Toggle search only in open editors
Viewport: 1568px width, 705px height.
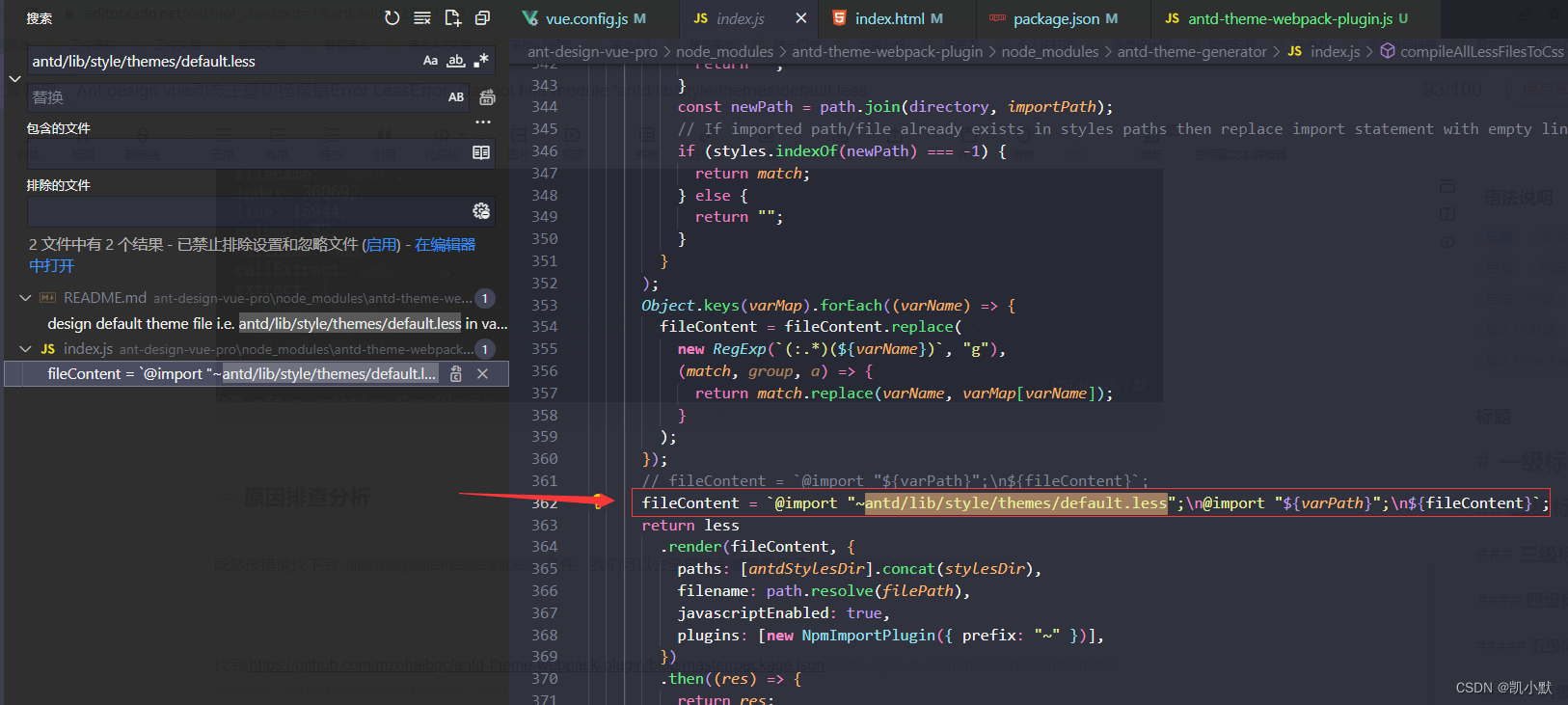pos(481,152)
